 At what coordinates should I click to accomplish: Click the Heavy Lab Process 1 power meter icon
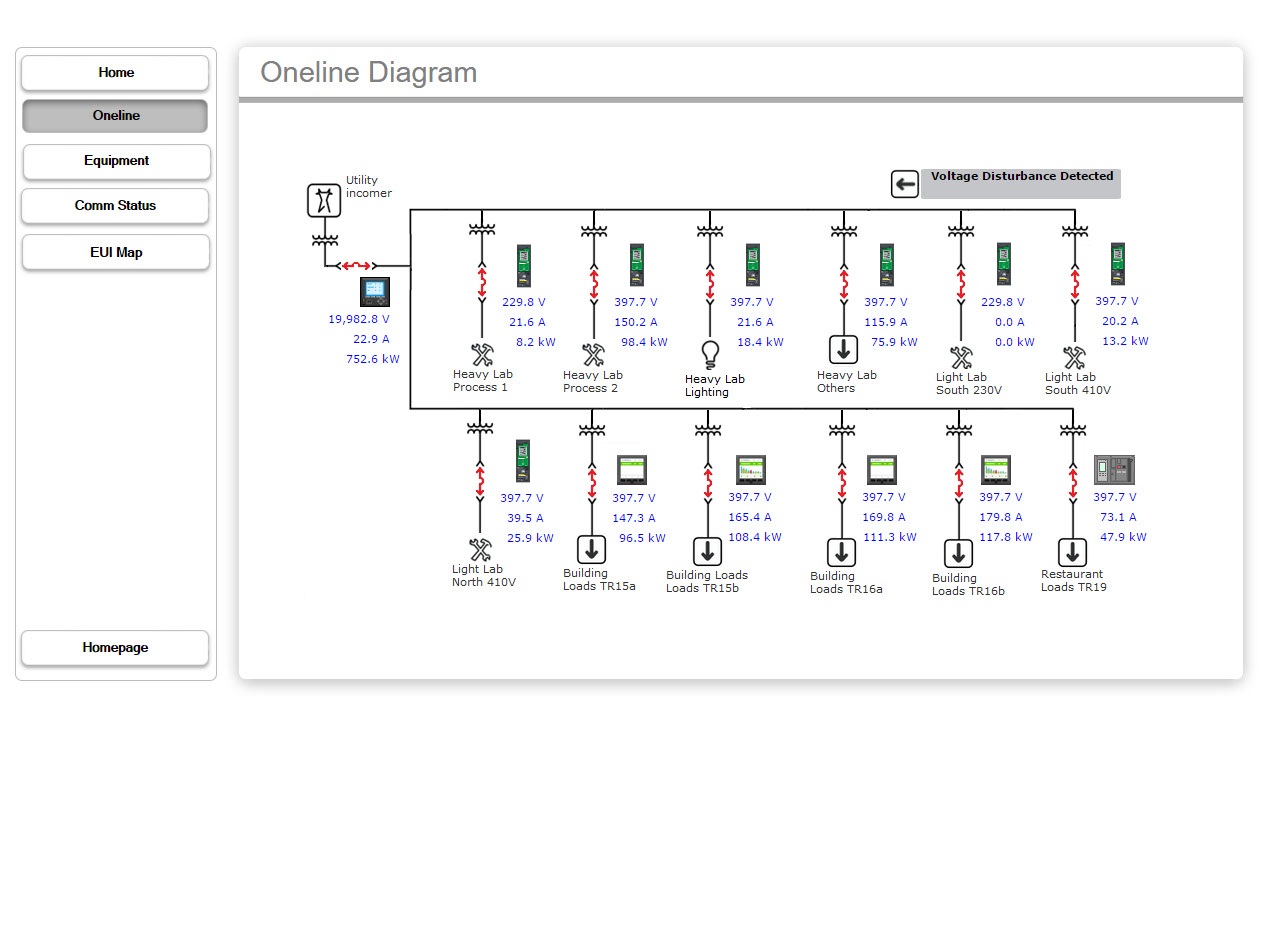522,264
